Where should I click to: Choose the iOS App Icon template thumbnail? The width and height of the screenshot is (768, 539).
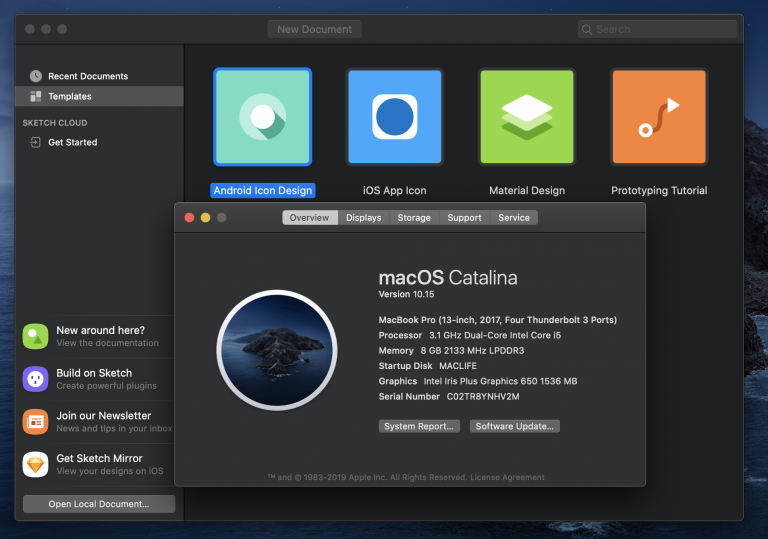[x=395, y=117]
